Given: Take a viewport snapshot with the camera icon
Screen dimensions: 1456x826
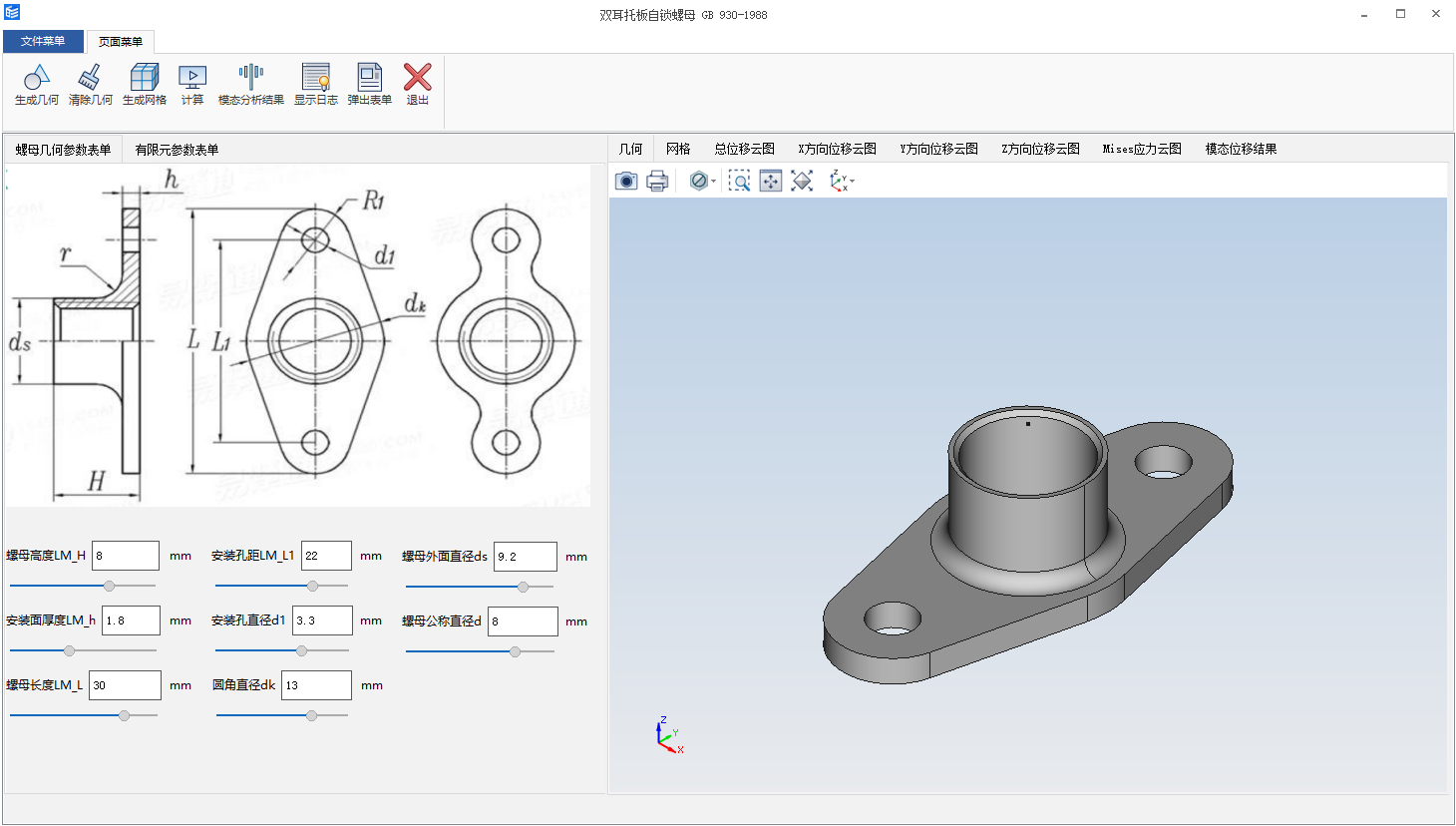Looking at the screenshot, I should pyautogui.click(x=626, y=181).
